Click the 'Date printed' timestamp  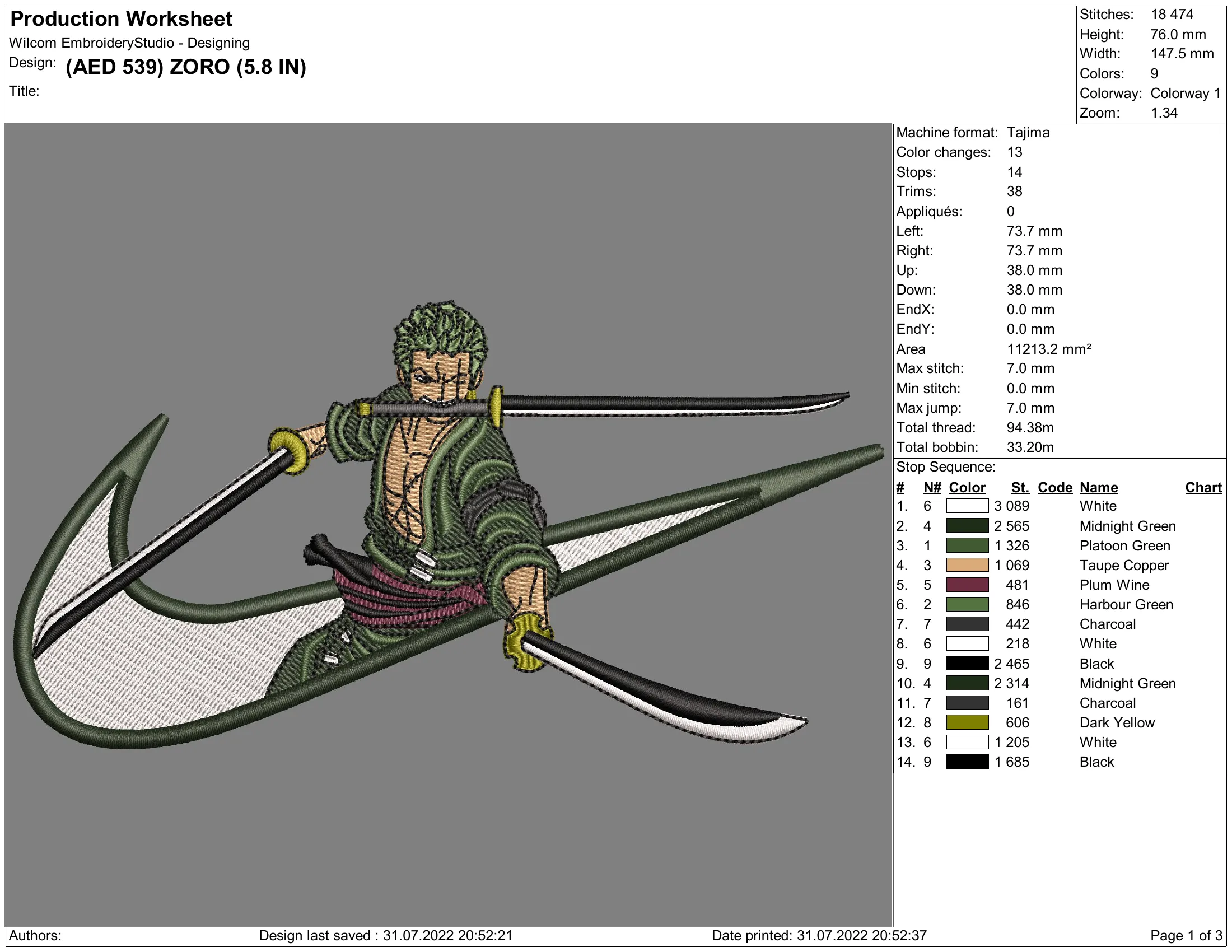(819, 936)
